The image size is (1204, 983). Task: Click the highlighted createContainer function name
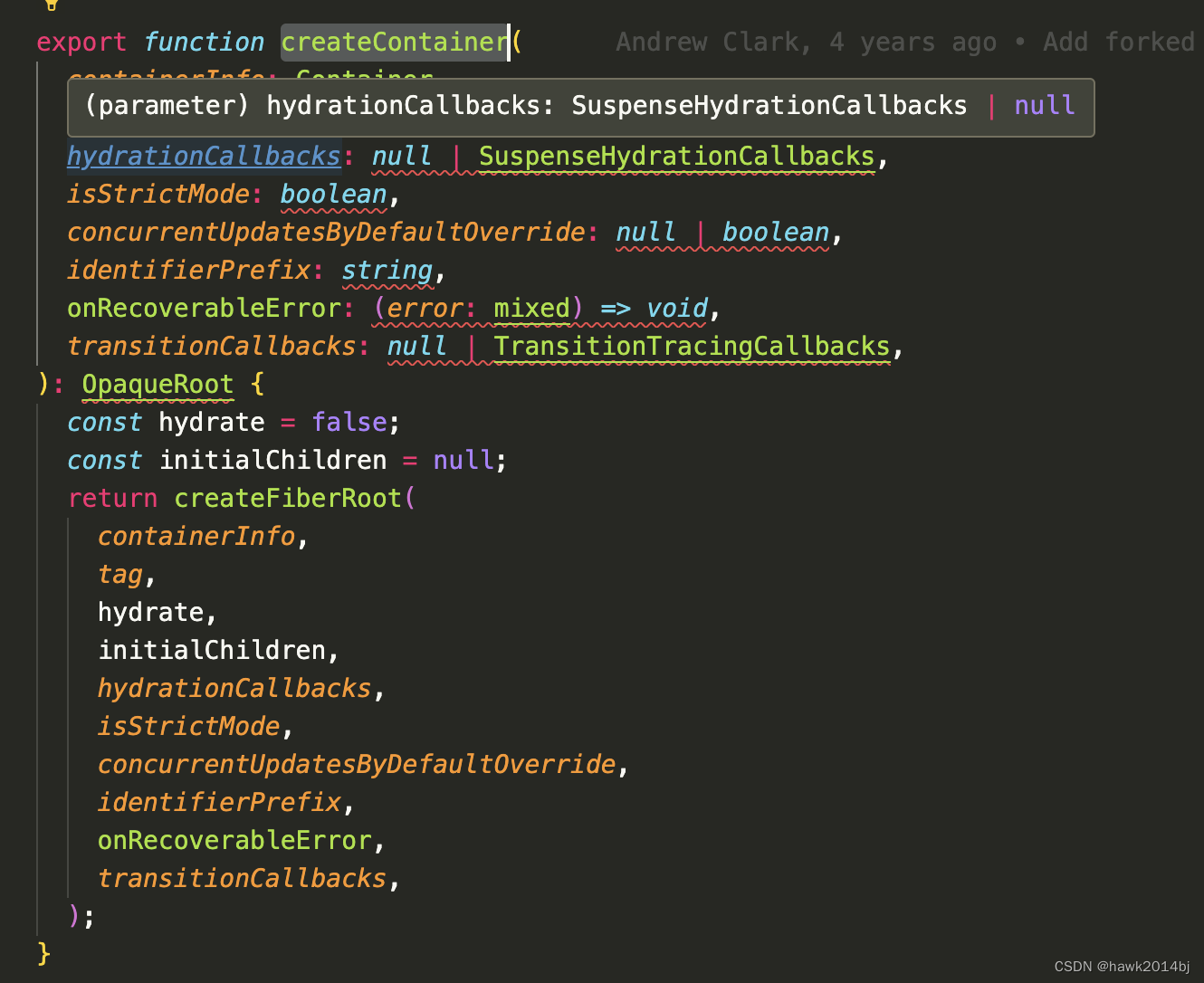[395, 43]
